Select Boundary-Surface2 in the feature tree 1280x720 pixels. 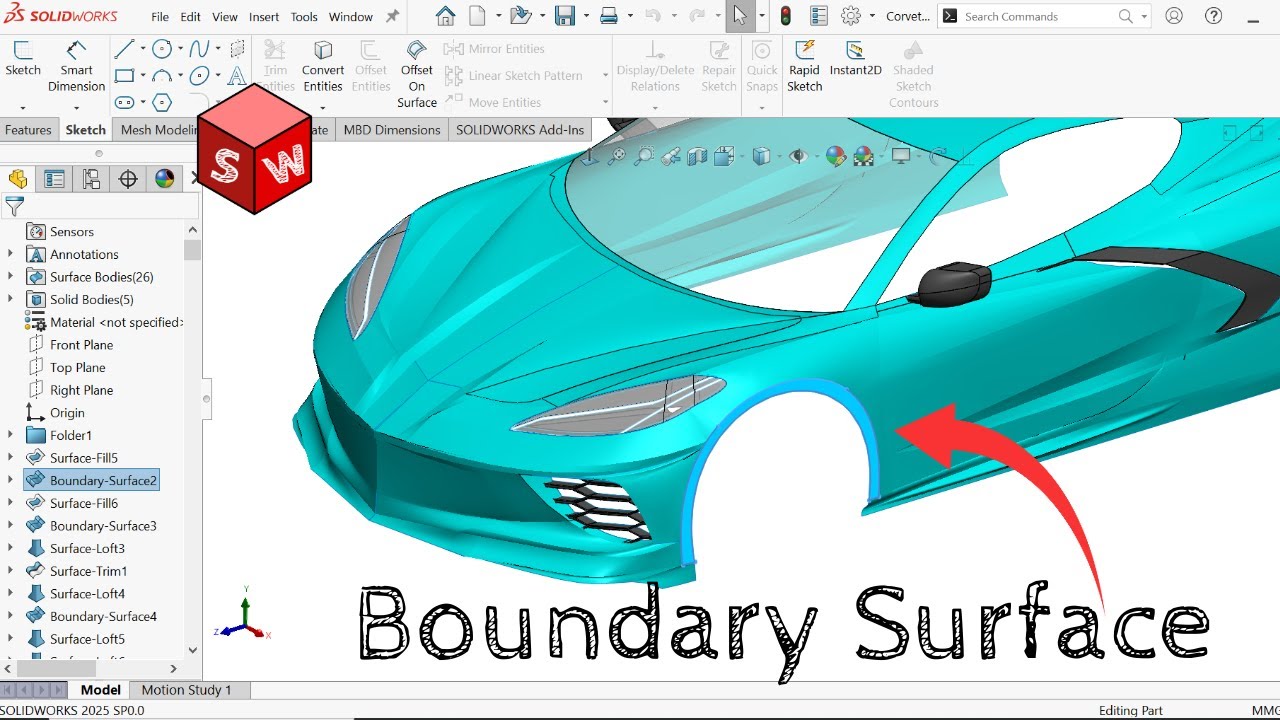click(x=91, y=481)
